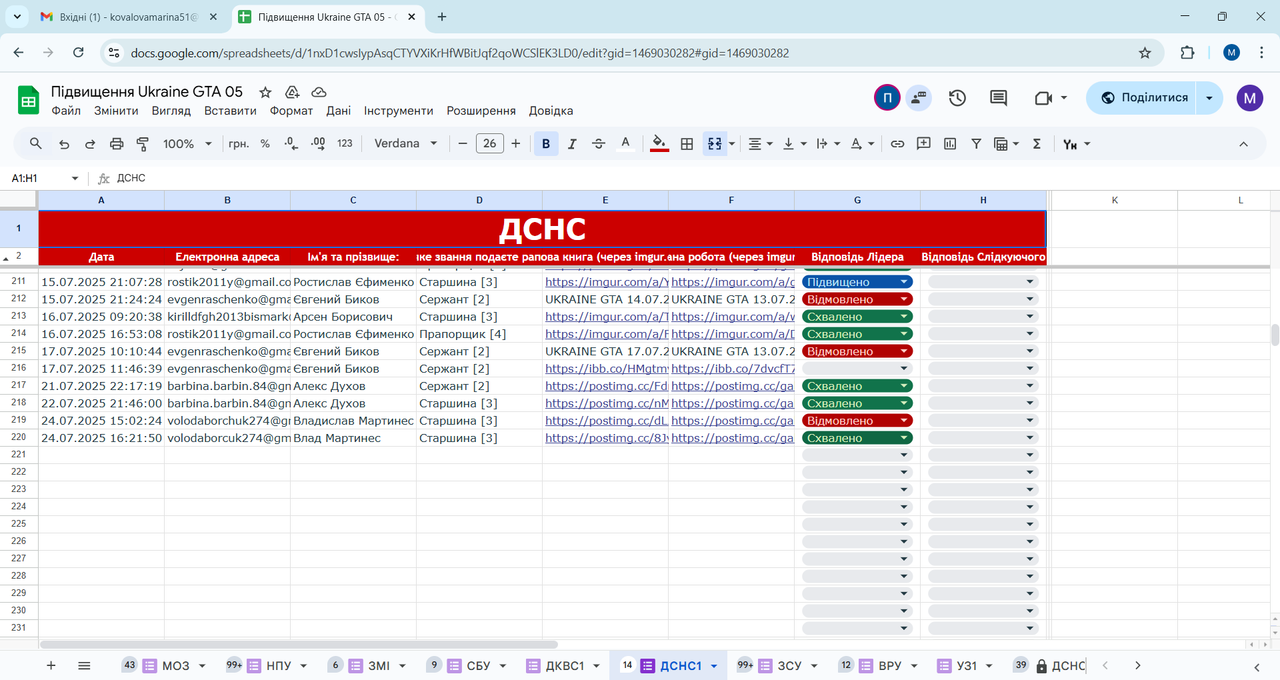The width and height of the screenshot is (1280, 680).
Task: Switch to the МОЗ sheet tab
Action: pos(175,665)
